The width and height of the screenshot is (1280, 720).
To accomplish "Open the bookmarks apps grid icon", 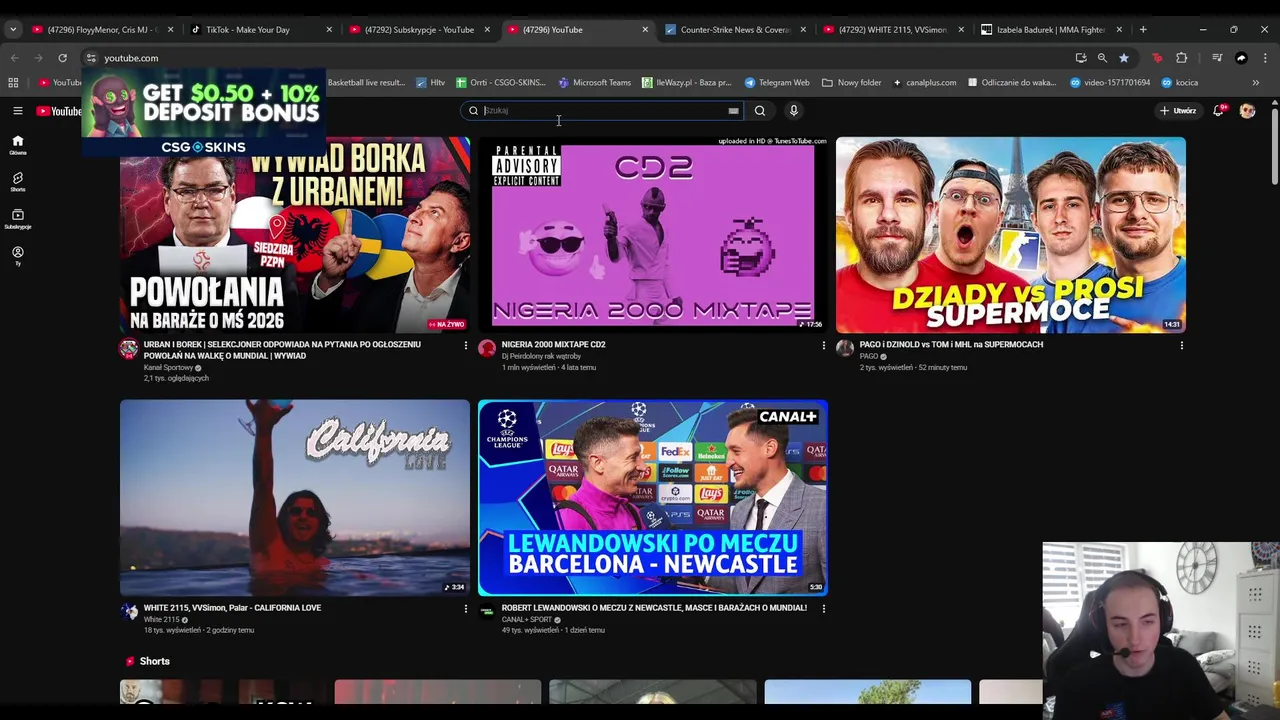I will (x=13, y=82).
